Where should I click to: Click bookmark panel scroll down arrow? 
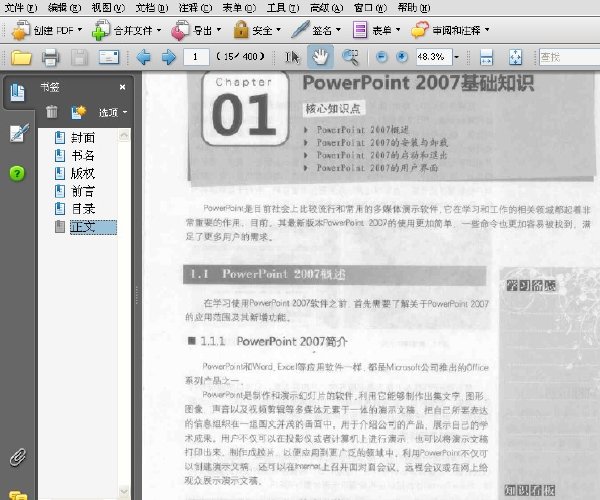pos(124,491)
